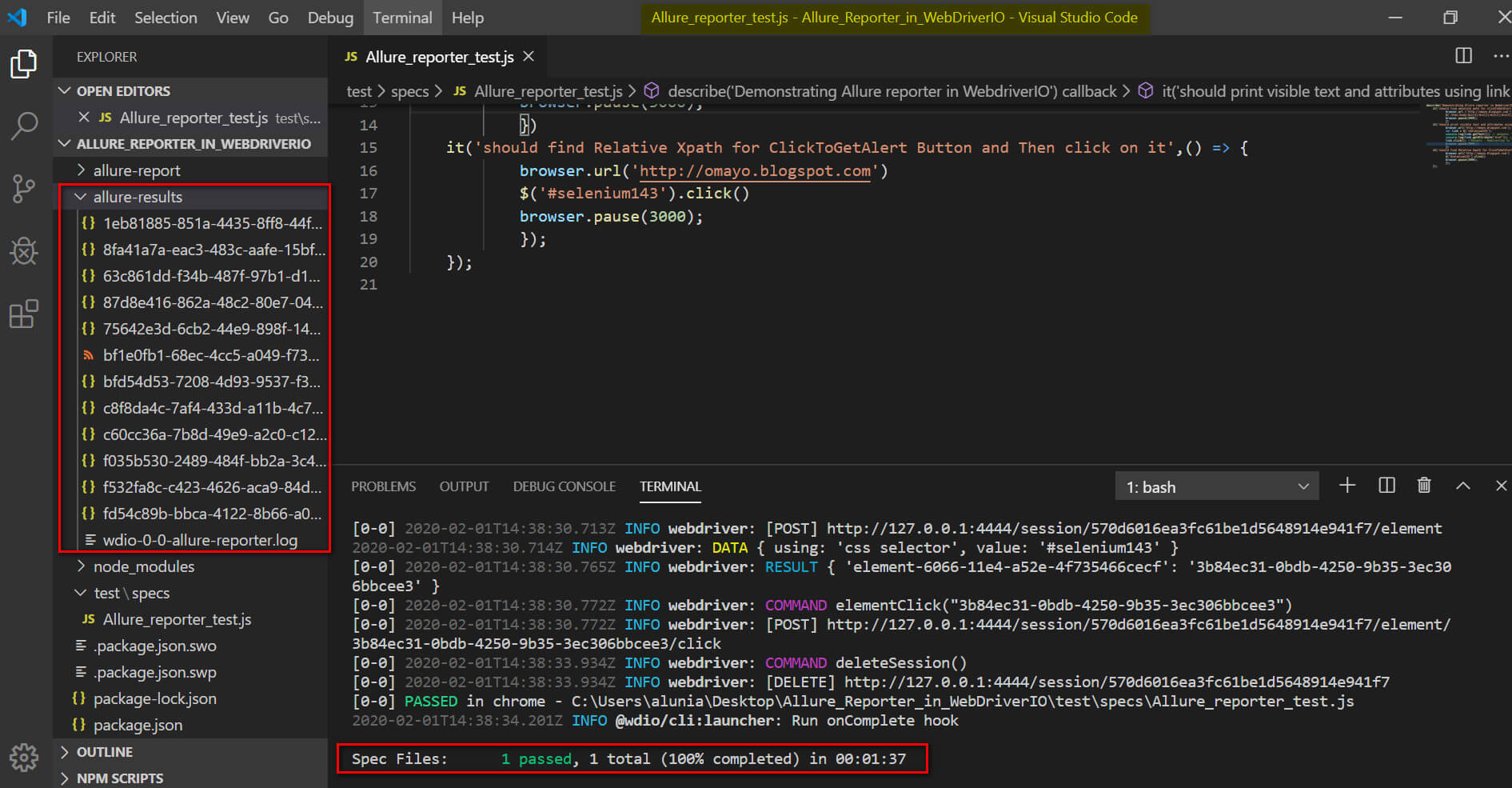Open the Search view in activity bar
The width and height of the screenshot is (1512, 788).
[24, 126]
